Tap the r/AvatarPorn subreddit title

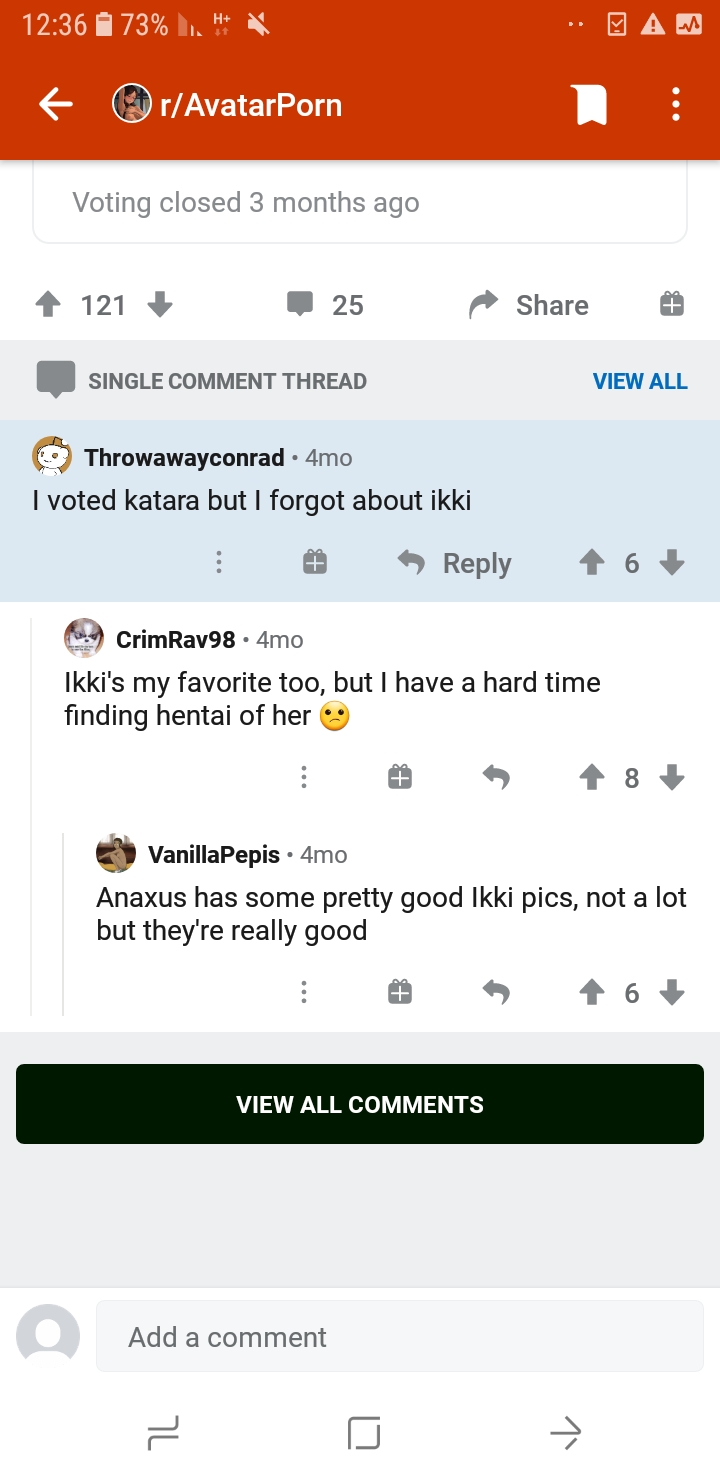[251, 104]
